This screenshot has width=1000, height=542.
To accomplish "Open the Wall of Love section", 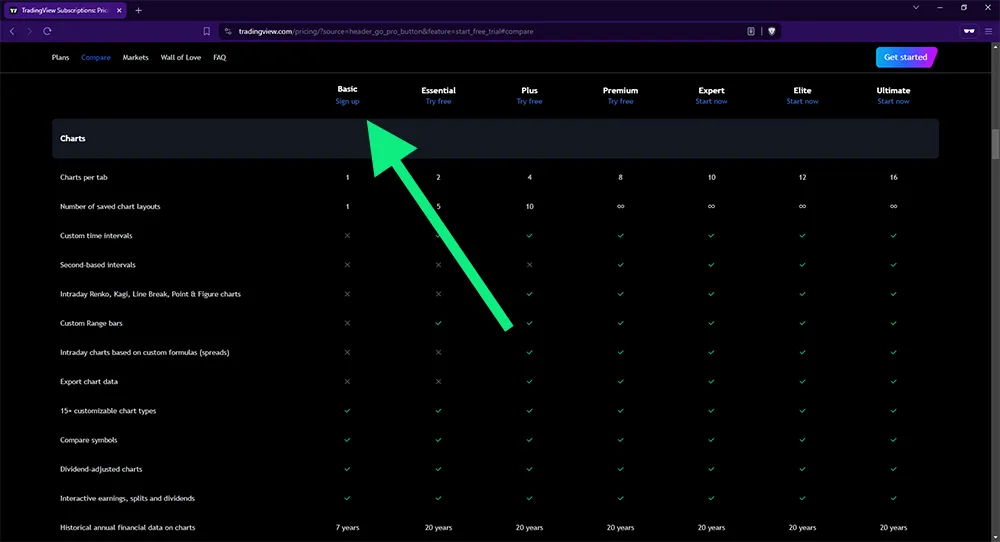I will 180,57.
